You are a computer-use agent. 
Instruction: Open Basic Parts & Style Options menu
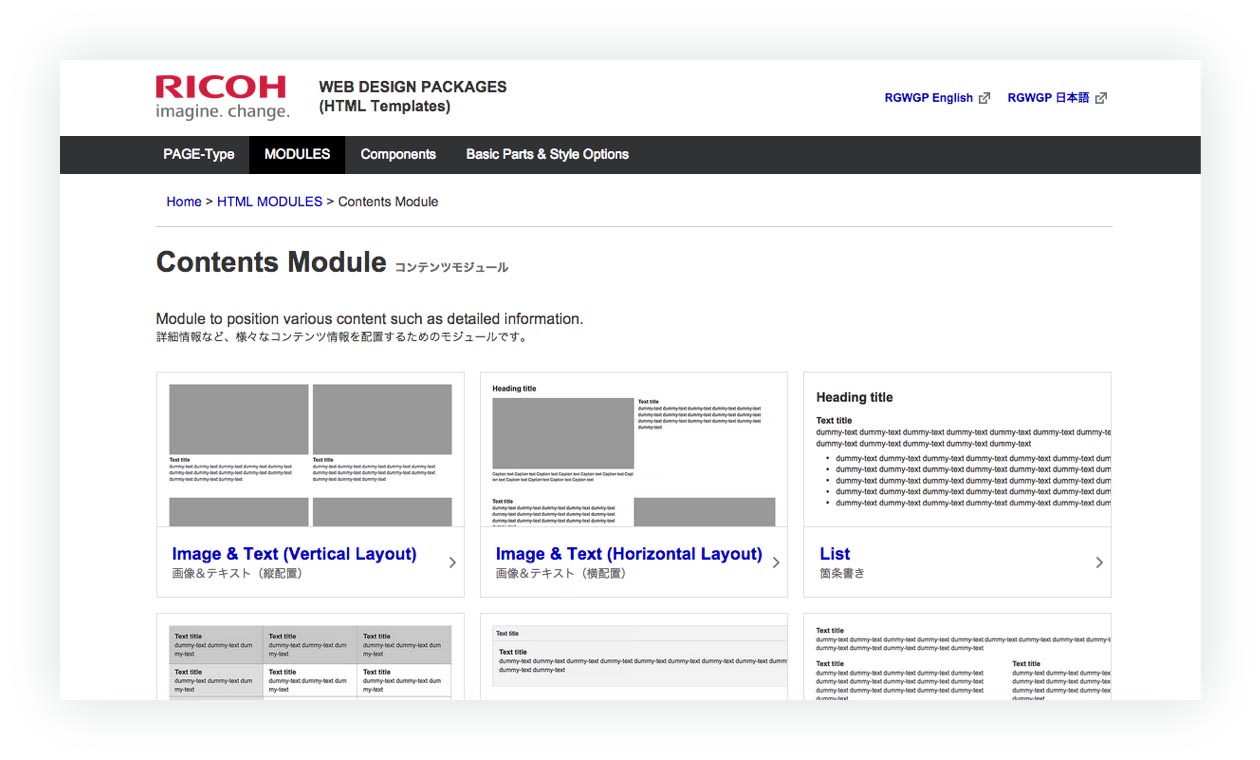coord(547,154)
